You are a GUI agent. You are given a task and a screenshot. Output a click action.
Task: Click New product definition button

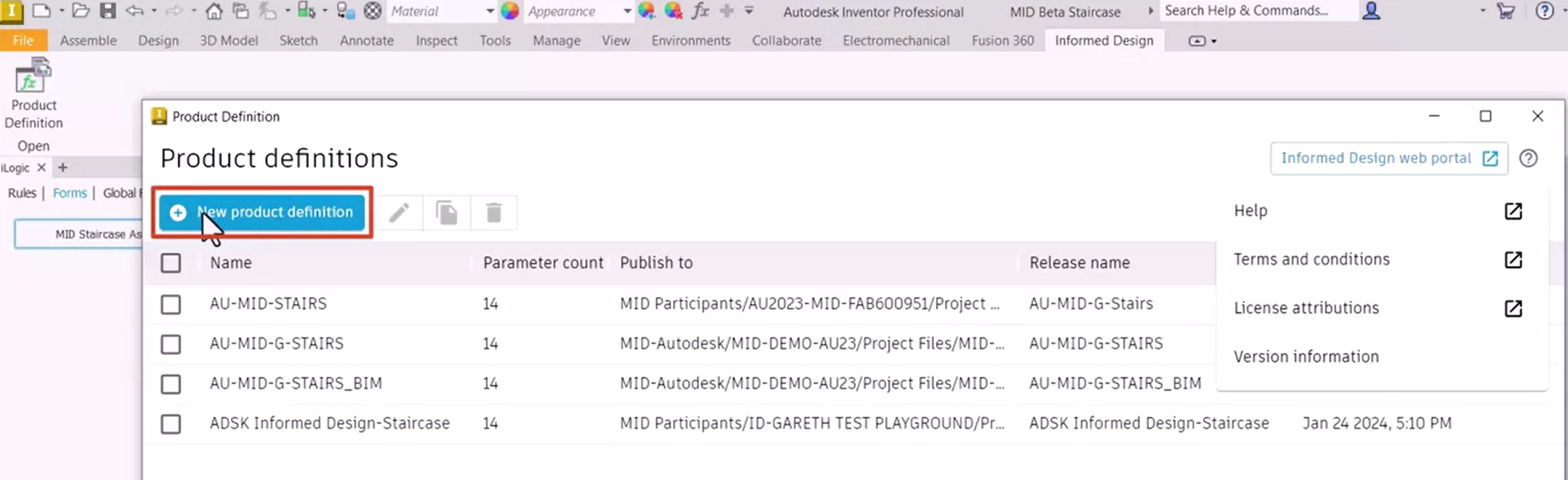(262, 213)
